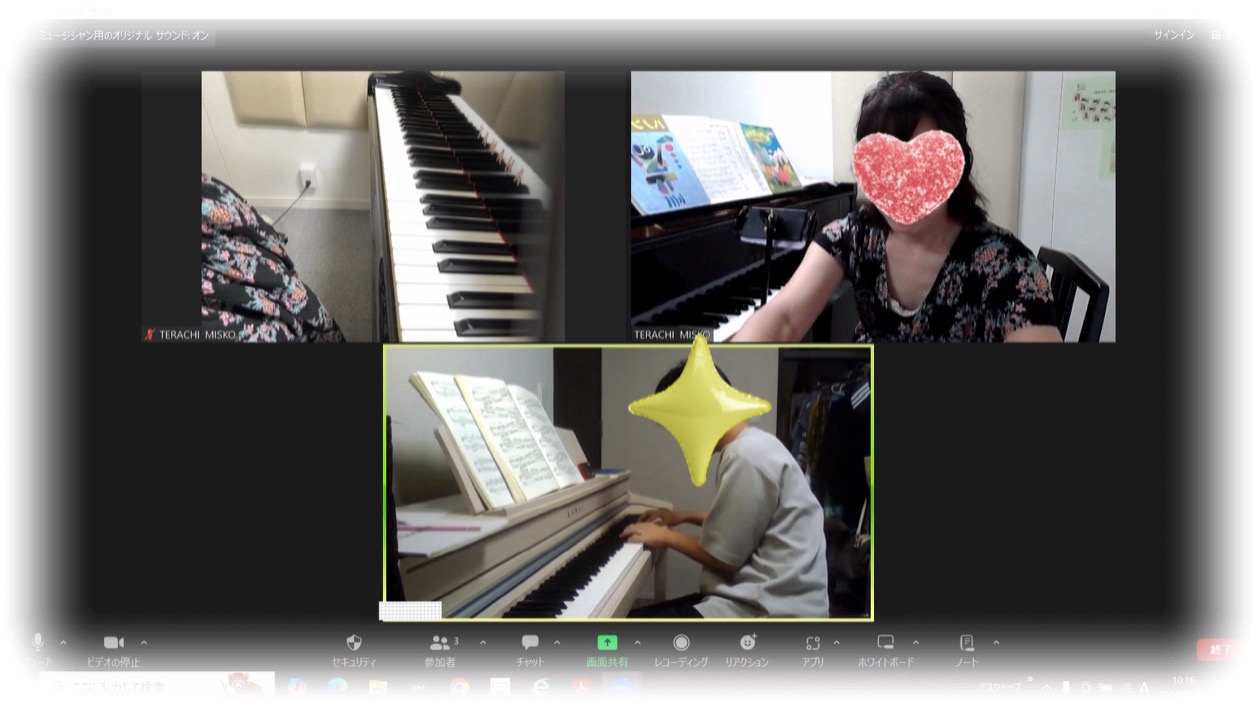1257x707 pixels.
Task: Expand share options arrow beside Share Screen
Action: pos(638,642)
